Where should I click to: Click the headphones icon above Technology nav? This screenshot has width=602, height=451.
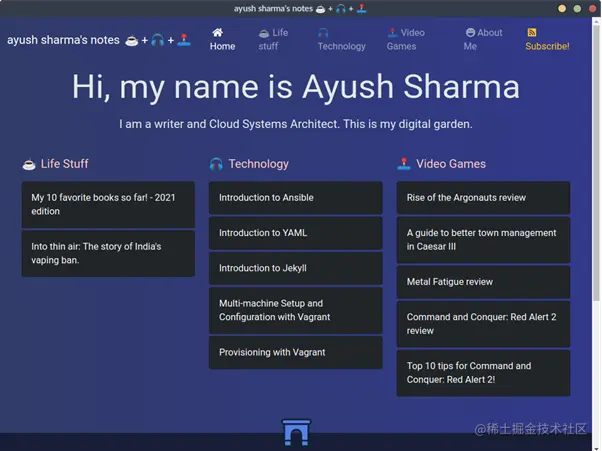coord(323,33)
